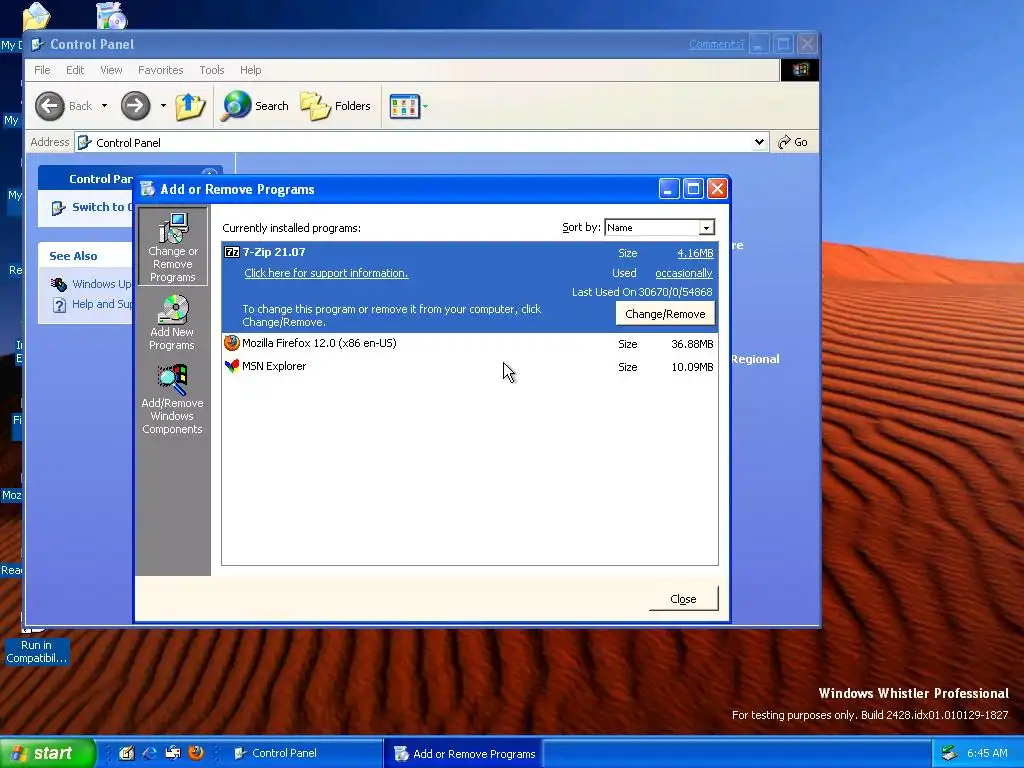This screenshot has height=768, width=1024.
Task: Click Switch to view icon in side panel
Action: click(x=59, y=208)
